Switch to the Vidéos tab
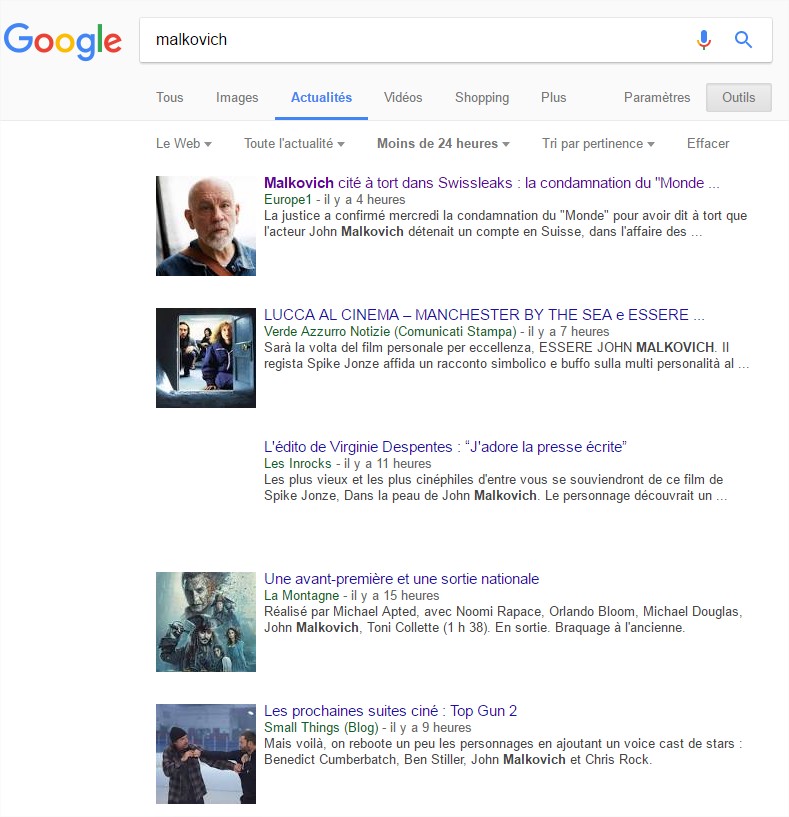 click(403, 97)
